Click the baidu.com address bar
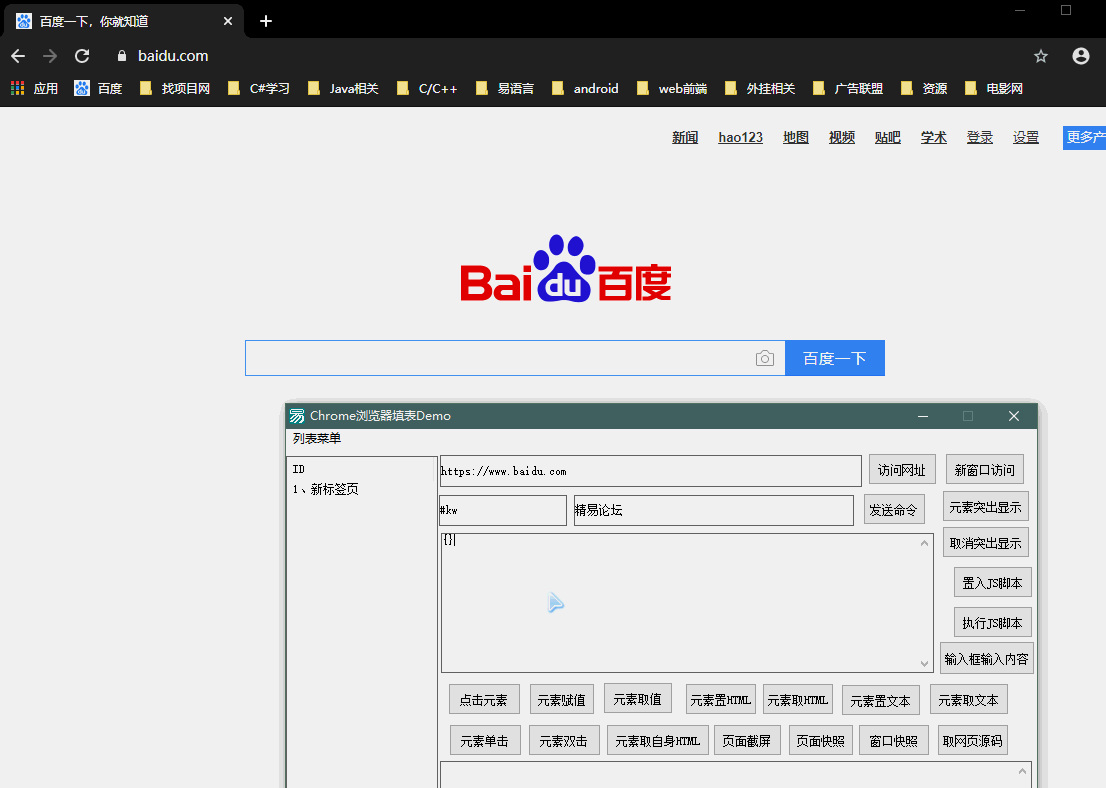1106x788 pixels. (564, 56)
